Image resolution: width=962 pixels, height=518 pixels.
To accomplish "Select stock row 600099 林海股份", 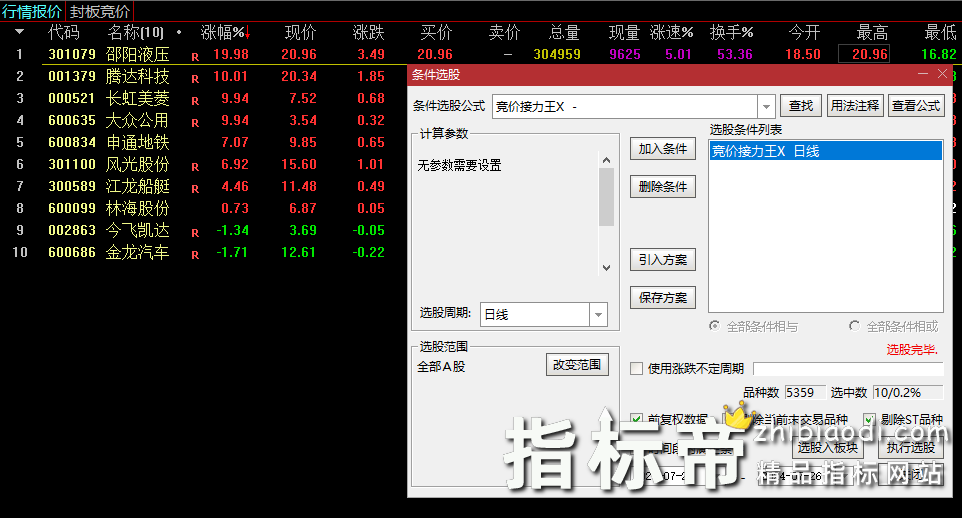I will coord(204,208).
